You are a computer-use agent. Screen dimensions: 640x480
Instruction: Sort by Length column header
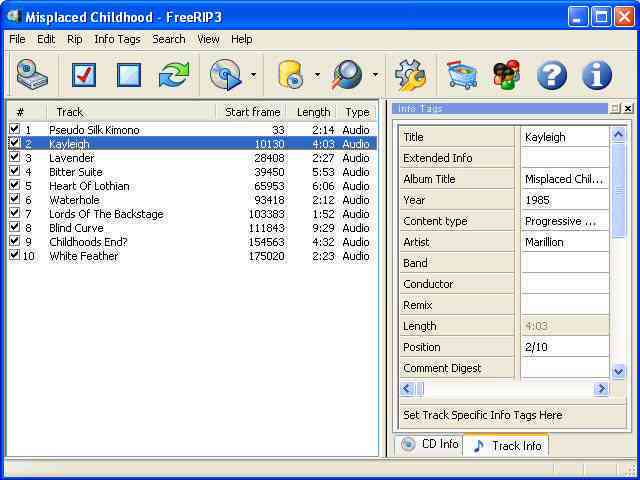(x=313, y=112)
